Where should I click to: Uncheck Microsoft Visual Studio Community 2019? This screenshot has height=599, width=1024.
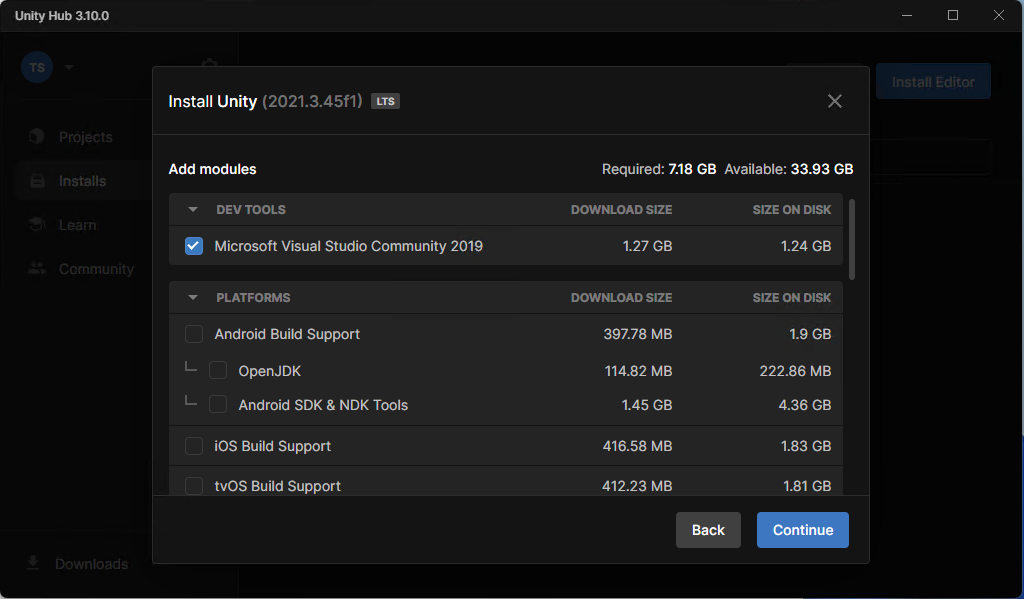194,246
